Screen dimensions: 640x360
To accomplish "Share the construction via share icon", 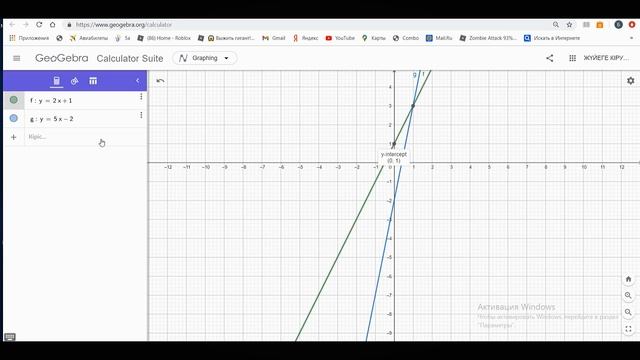I will click(x=550, y=58).
